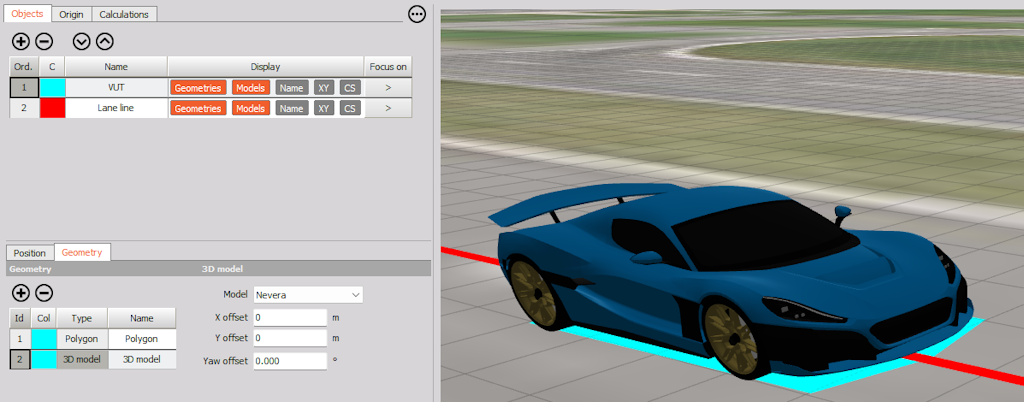Viewport: 1024px width, 402px height.
Task: Click the Display column header
Action: pyautogui.click(x=266, y=67)
